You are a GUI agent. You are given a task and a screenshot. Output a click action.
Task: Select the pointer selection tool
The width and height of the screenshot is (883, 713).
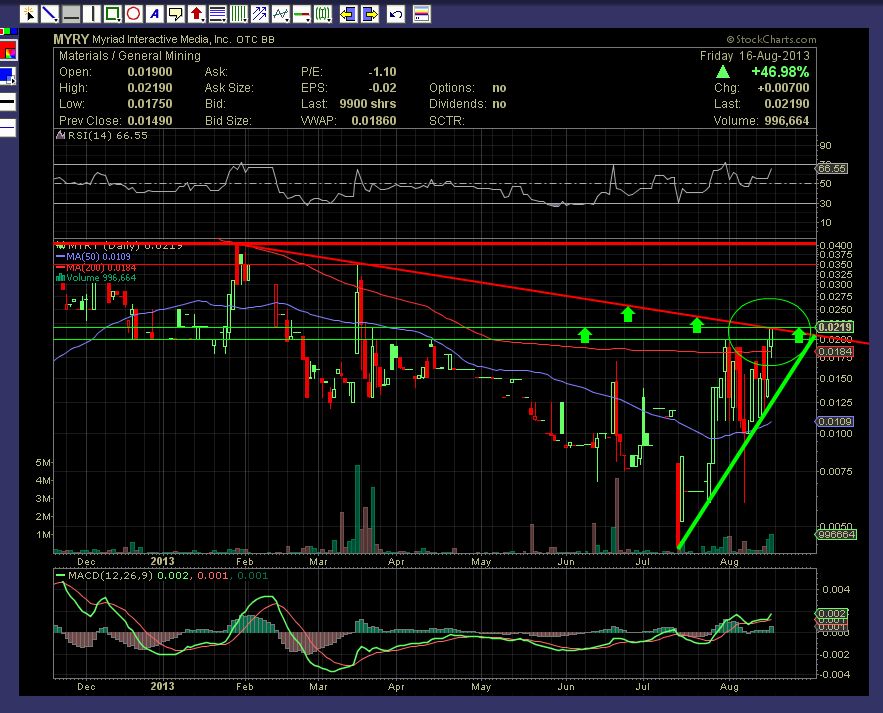29,14
